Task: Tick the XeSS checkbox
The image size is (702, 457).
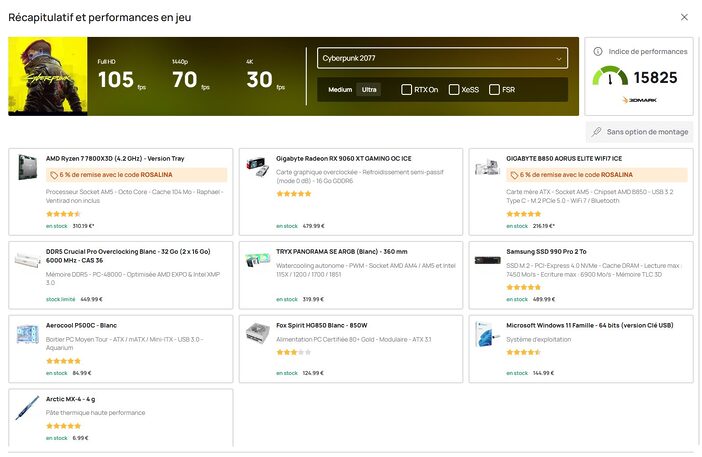Action: coord(454,90)
